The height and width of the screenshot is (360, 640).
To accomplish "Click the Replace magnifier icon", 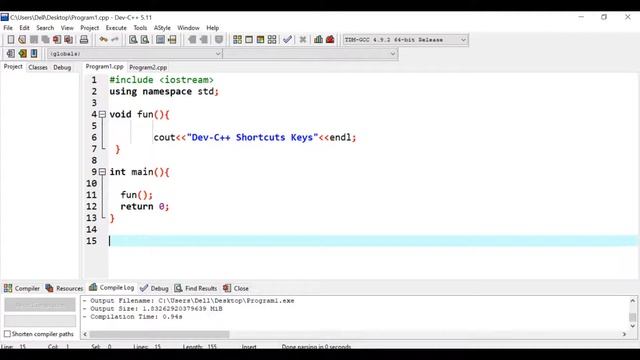I will click(x=144, y=40).
